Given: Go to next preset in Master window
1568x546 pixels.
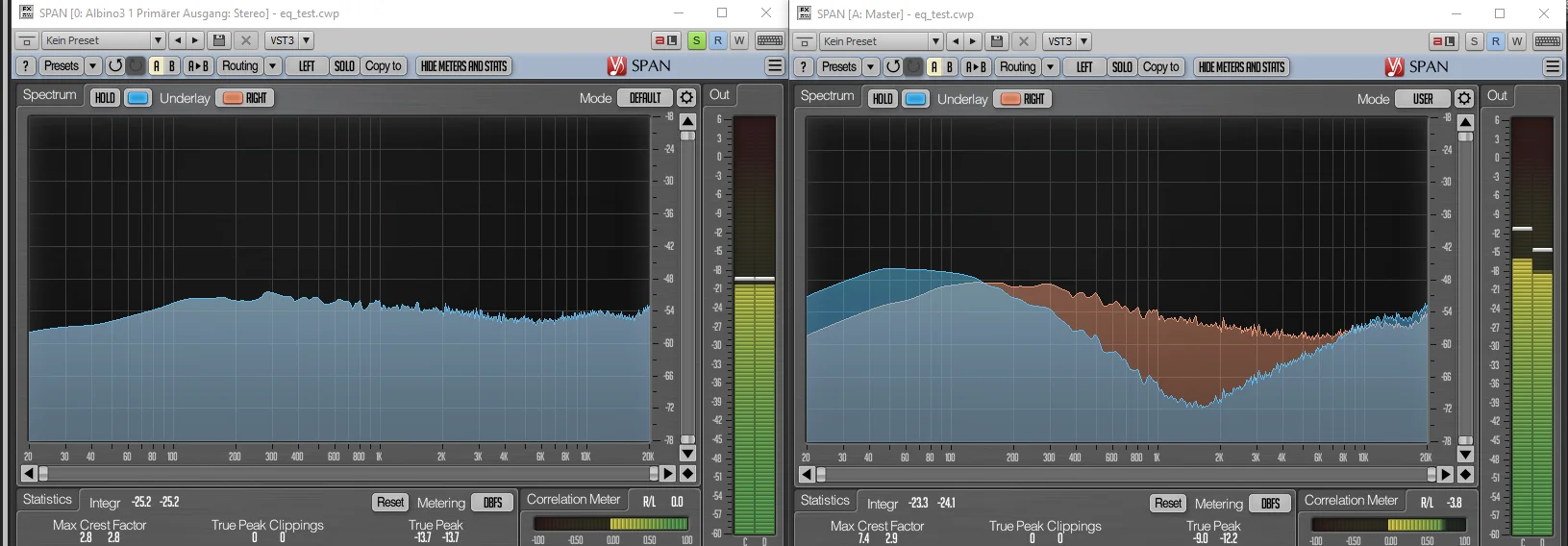Looking at the screenshot, I should (x=973, y=41).
